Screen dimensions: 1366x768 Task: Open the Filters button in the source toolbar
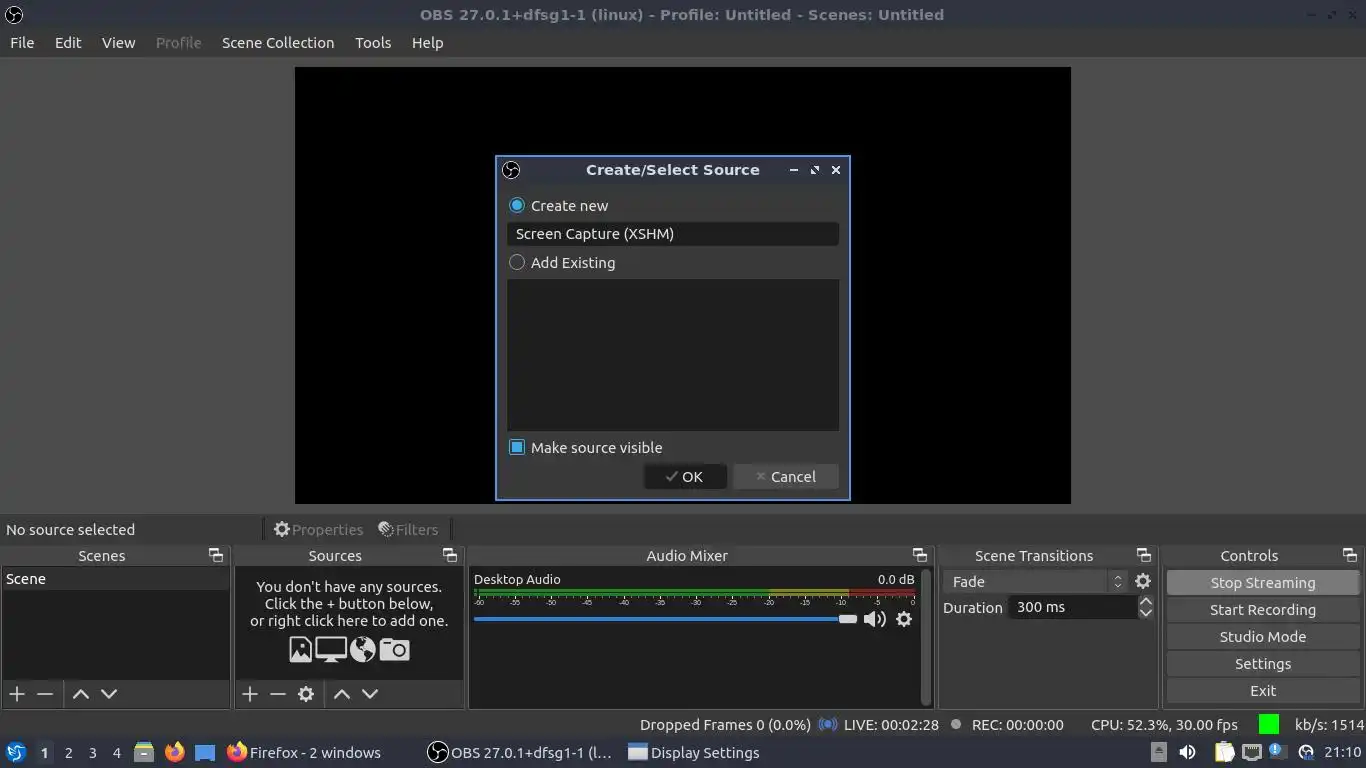408,529
